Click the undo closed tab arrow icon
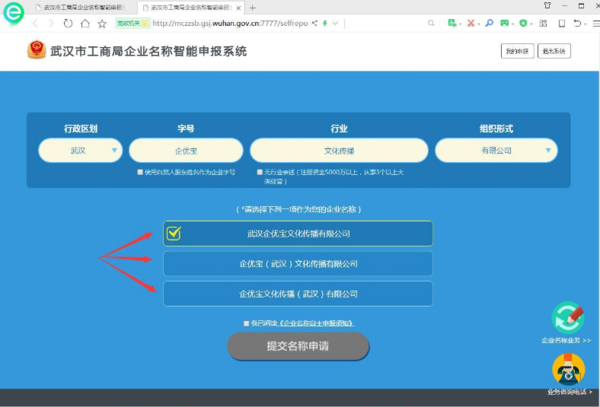Viewport: 600px width, 407px height. pos(577,23)
